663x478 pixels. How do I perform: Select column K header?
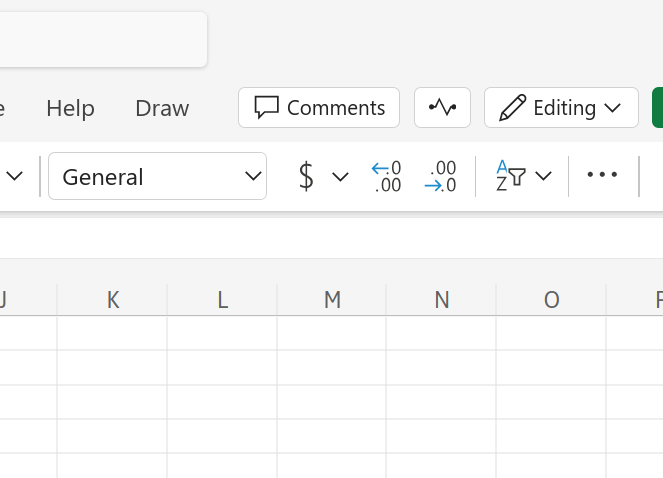[112, 299]
